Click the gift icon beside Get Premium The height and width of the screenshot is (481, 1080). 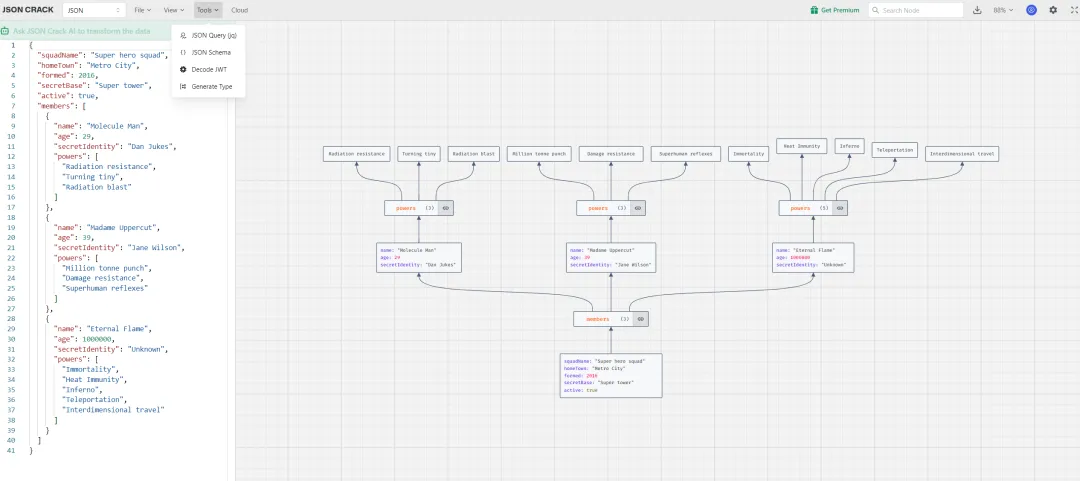point(814,10)
